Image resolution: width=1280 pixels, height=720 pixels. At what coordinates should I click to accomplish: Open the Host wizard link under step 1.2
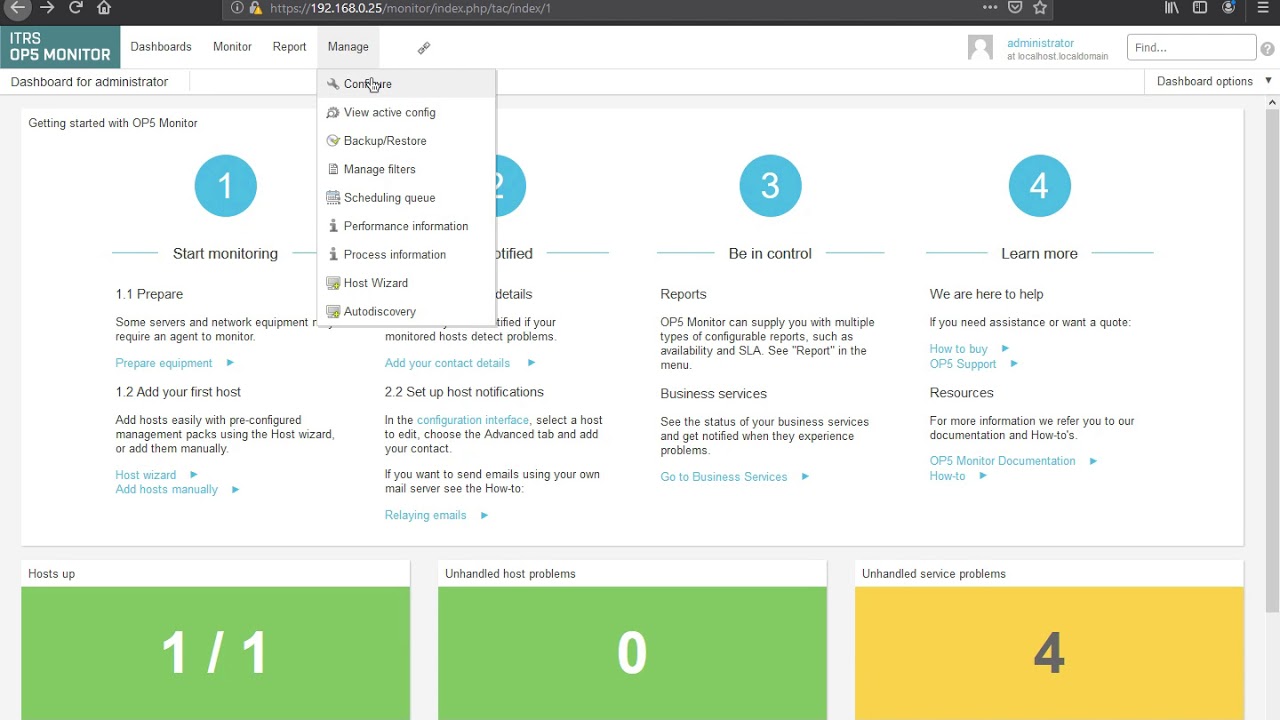[x=146, y=475]
